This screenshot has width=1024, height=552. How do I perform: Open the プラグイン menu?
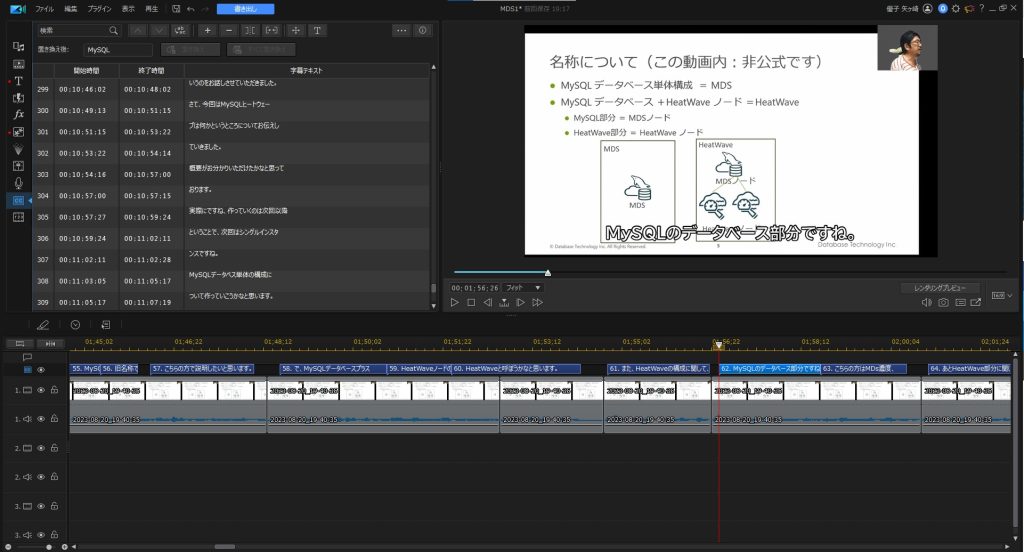coord(99,9)
